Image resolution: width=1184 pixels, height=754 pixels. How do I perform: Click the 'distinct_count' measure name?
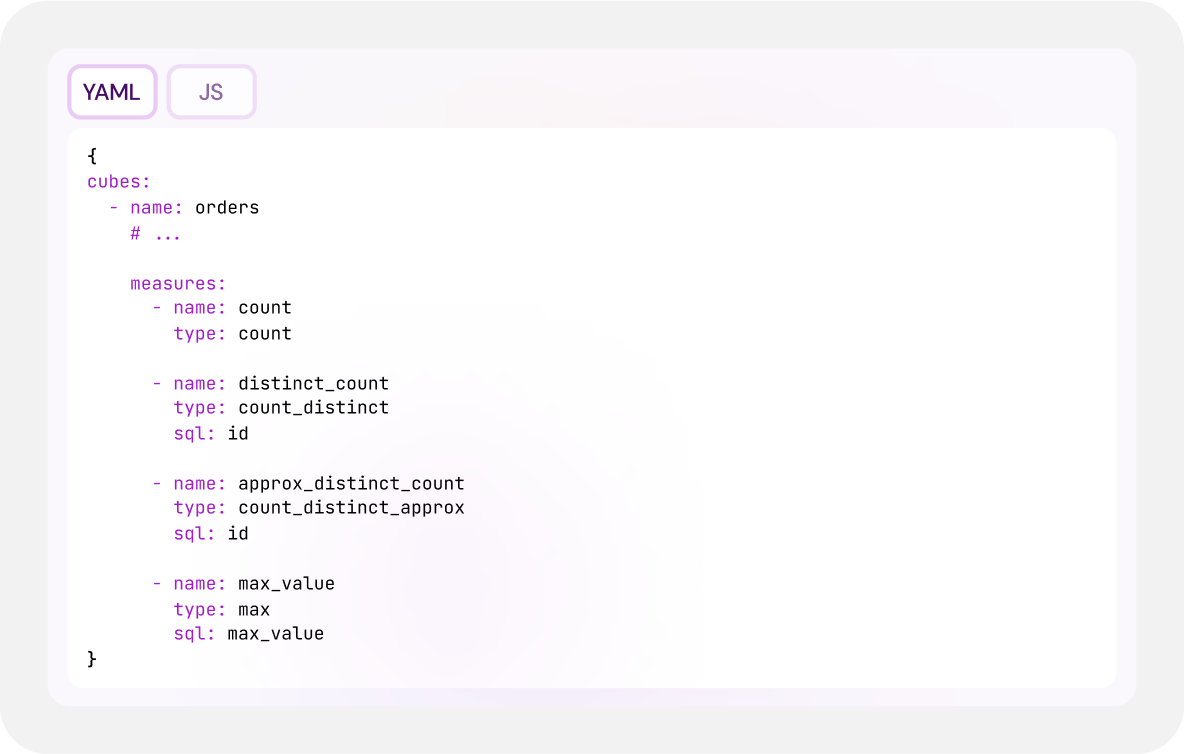(313, 383)
